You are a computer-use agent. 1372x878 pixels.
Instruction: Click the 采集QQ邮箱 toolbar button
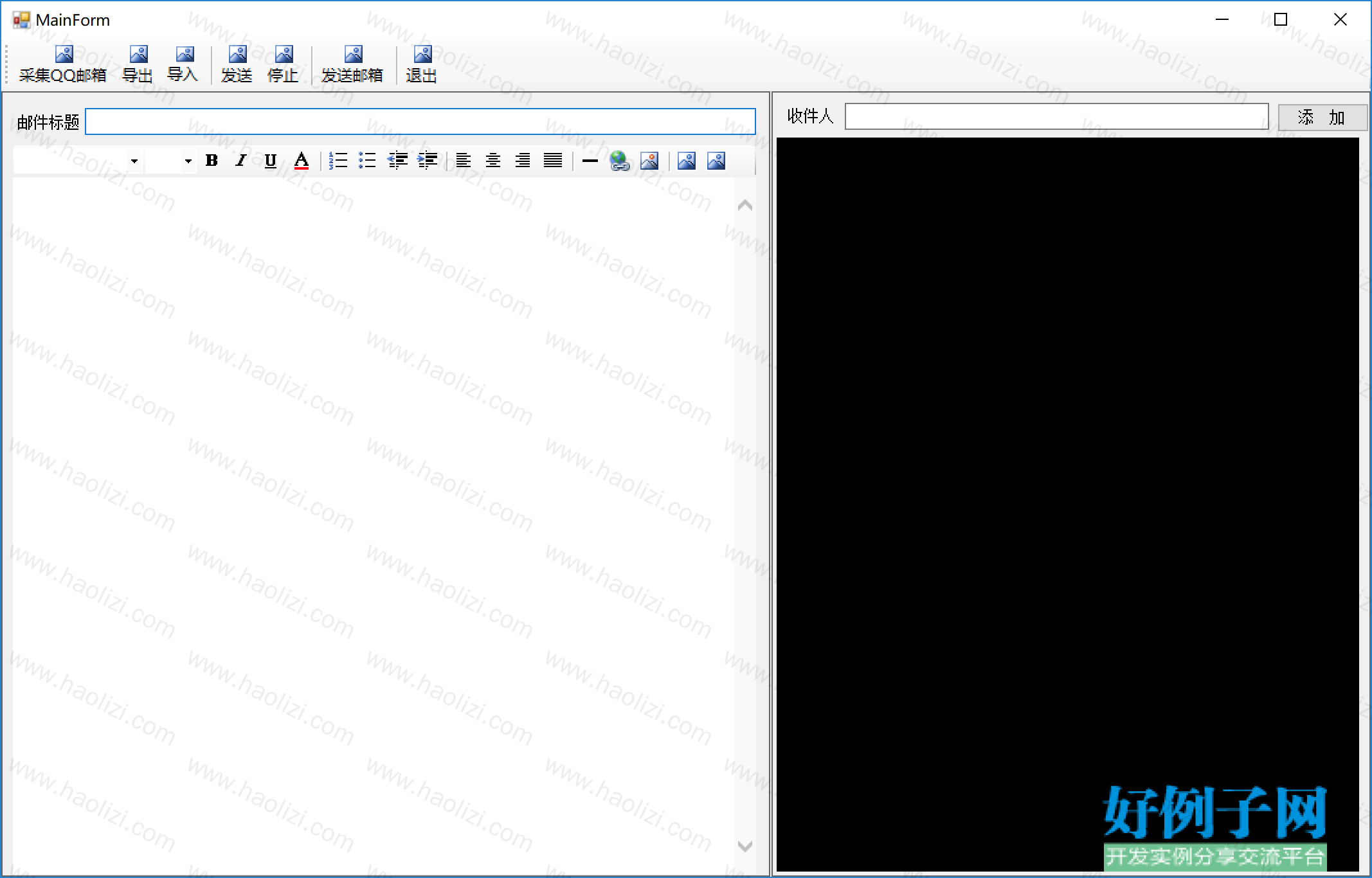point(63,64)
